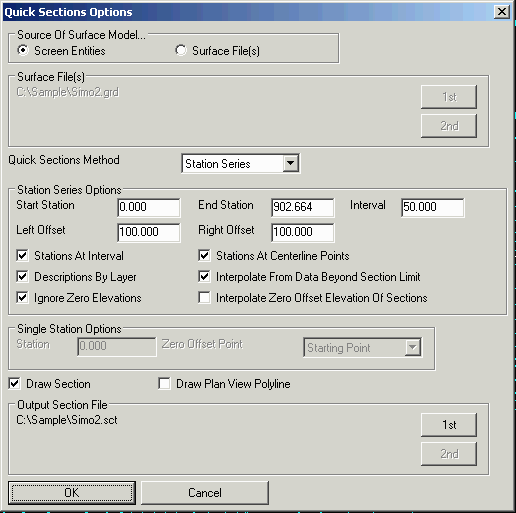Click the Left Offset field
516x513 pixels.
pos(149,232)
